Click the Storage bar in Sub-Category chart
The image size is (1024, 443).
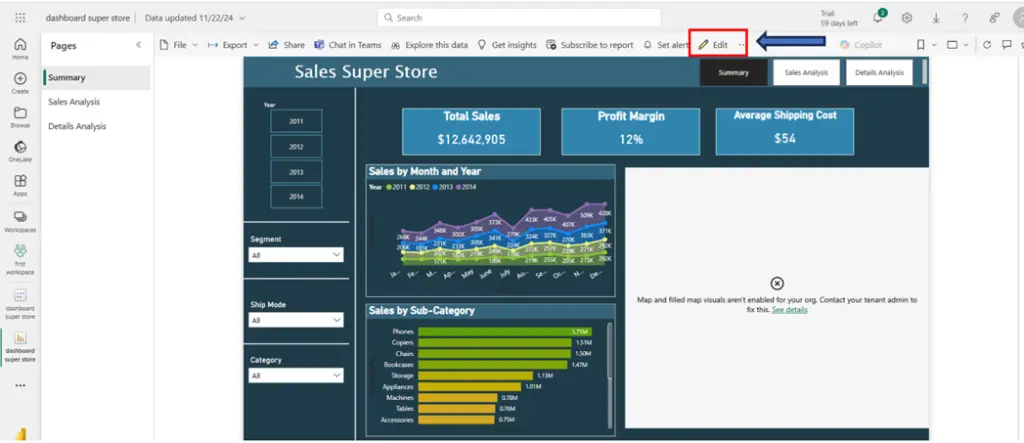click(x=476, y=376)
